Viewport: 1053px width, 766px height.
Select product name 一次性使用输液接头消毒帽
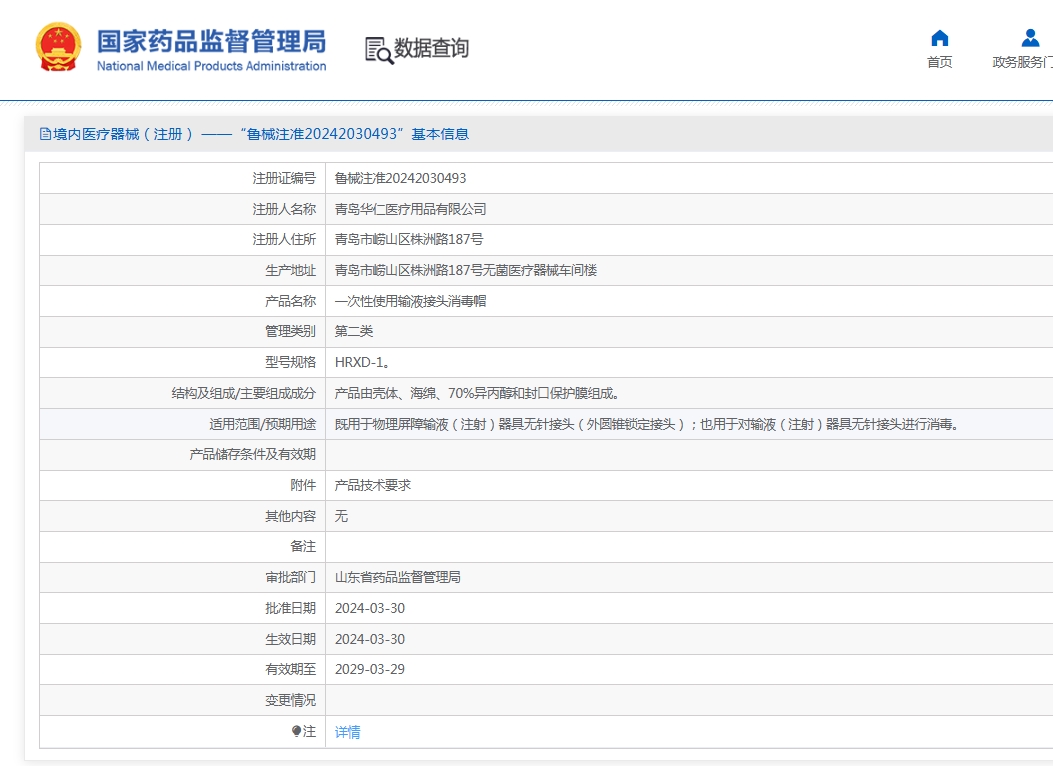pos(410,301)
